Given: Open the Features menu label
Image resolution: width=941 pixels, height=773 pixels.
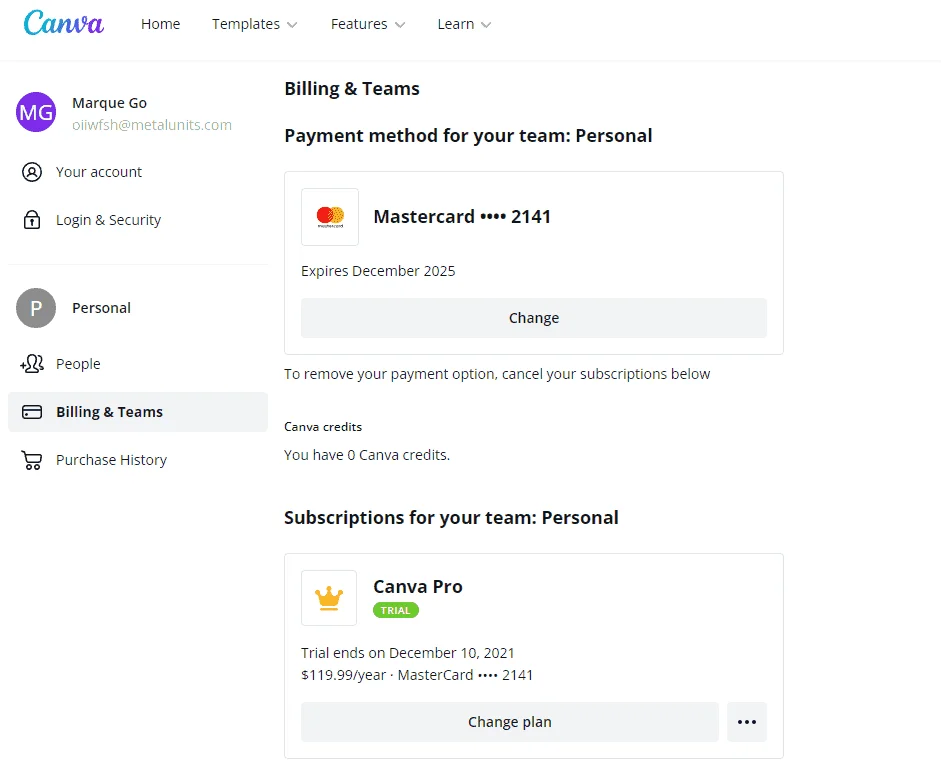Looking at the screenshot, I should click(359, 24).
